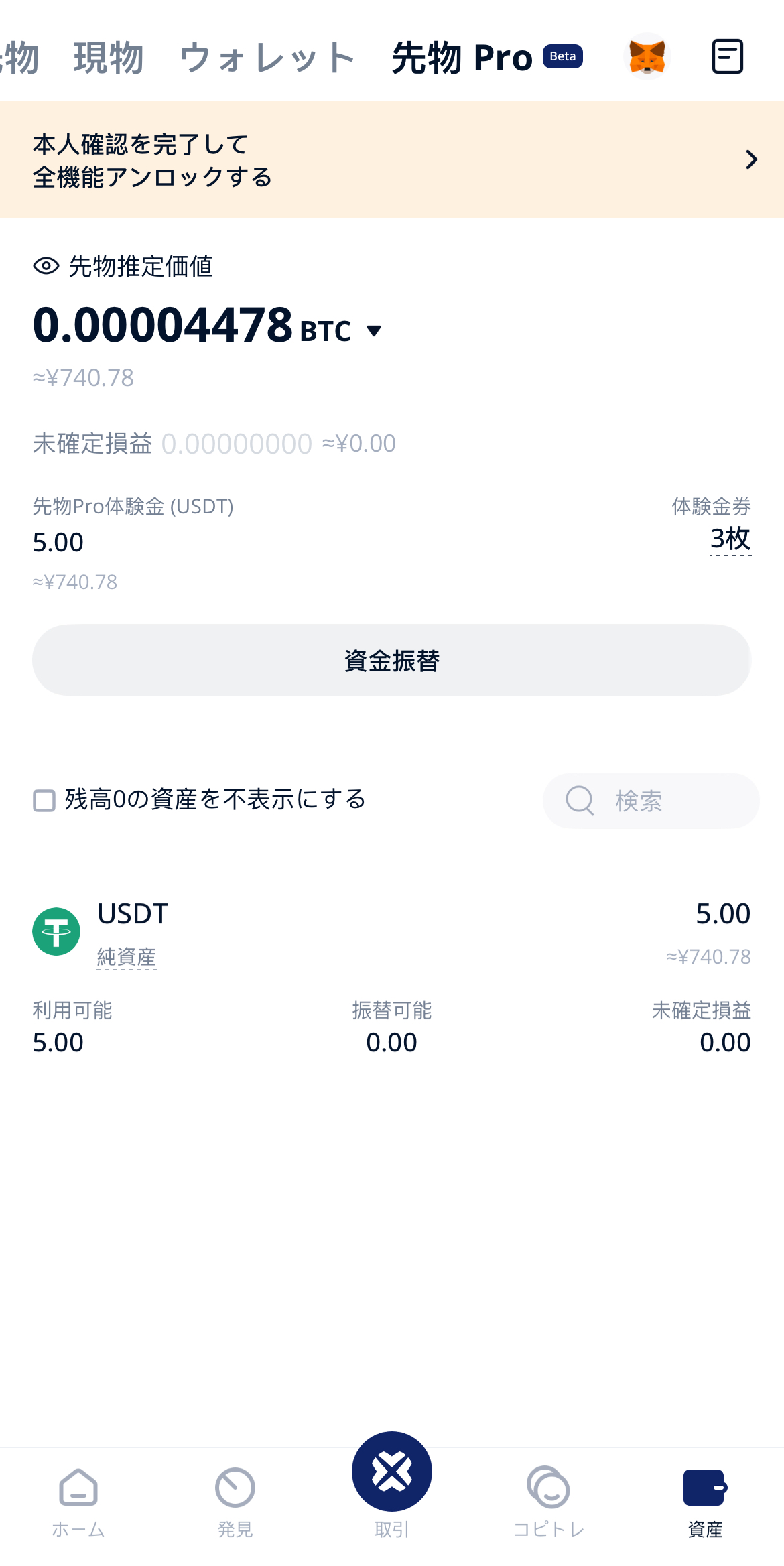Expand the BTC currency unit dropdown
The image size is (784, 1566).
tap(374, 330)
